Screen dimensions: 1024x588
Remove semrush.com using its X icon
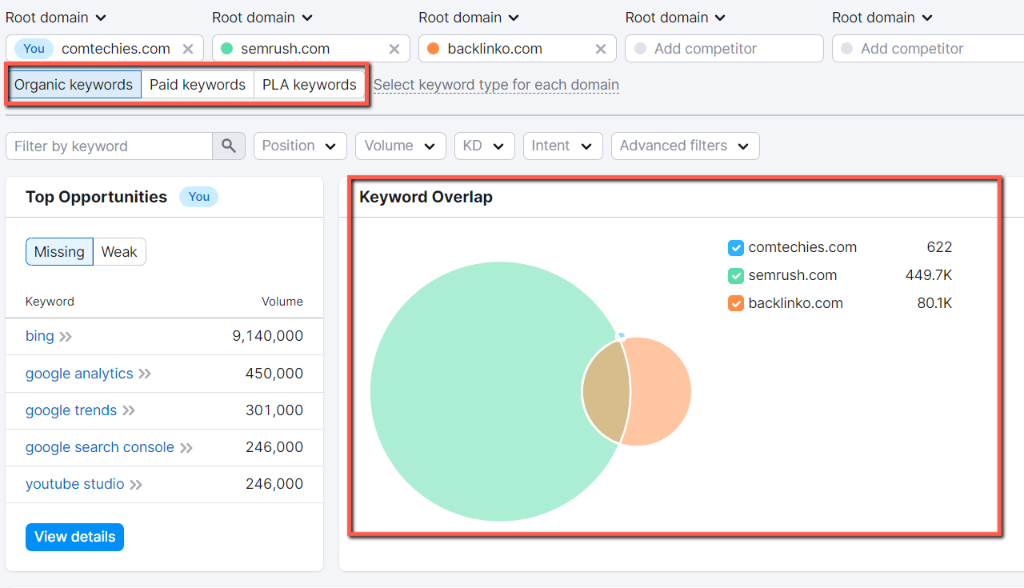click(x=393, y=47)
